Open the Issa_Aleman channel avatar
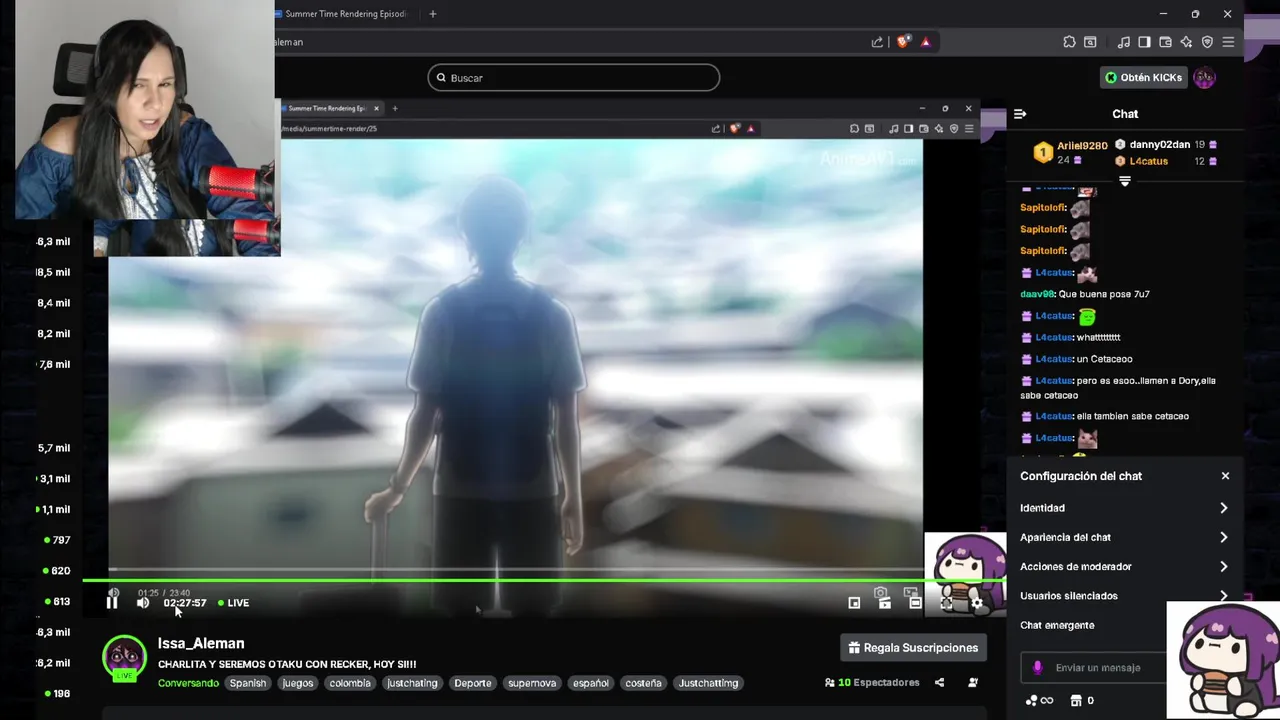1280x720 pixels. tap(124, 657)
